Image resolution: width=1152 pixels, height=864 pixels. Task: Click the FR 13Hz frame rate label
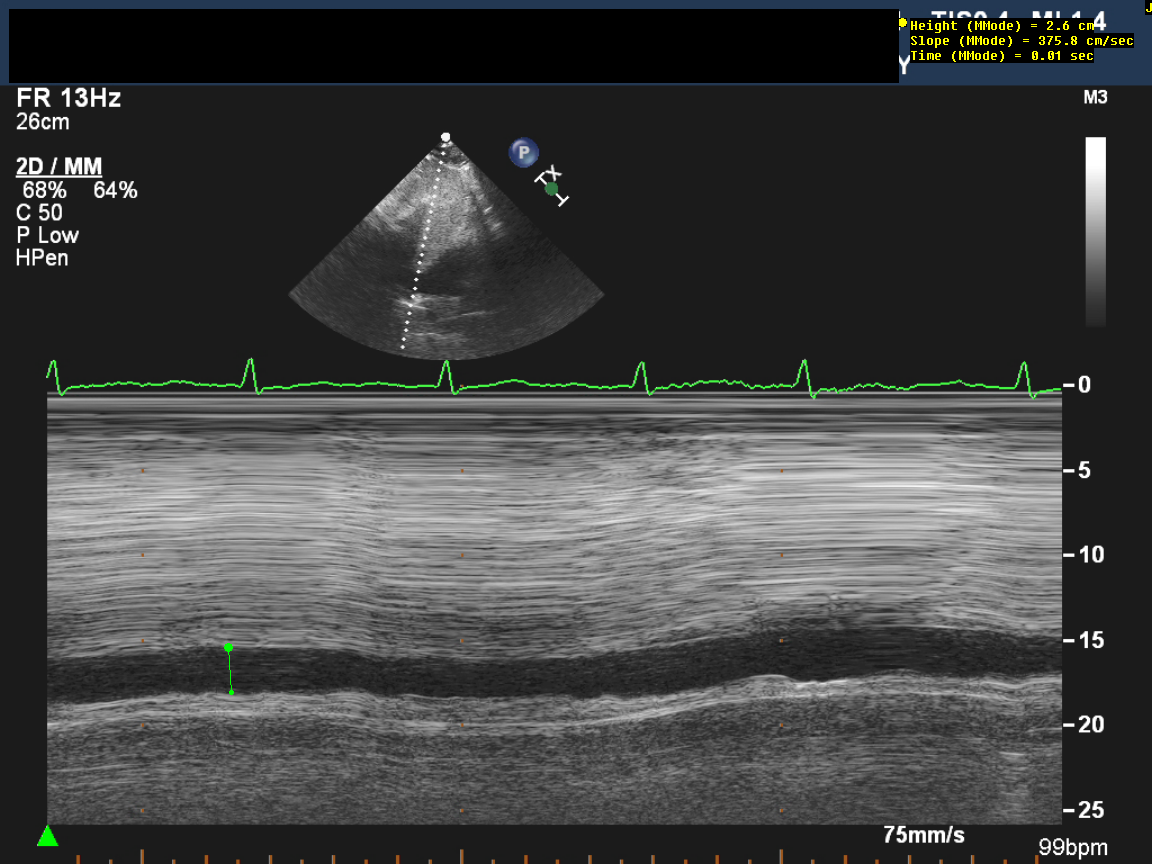[69, 98]
